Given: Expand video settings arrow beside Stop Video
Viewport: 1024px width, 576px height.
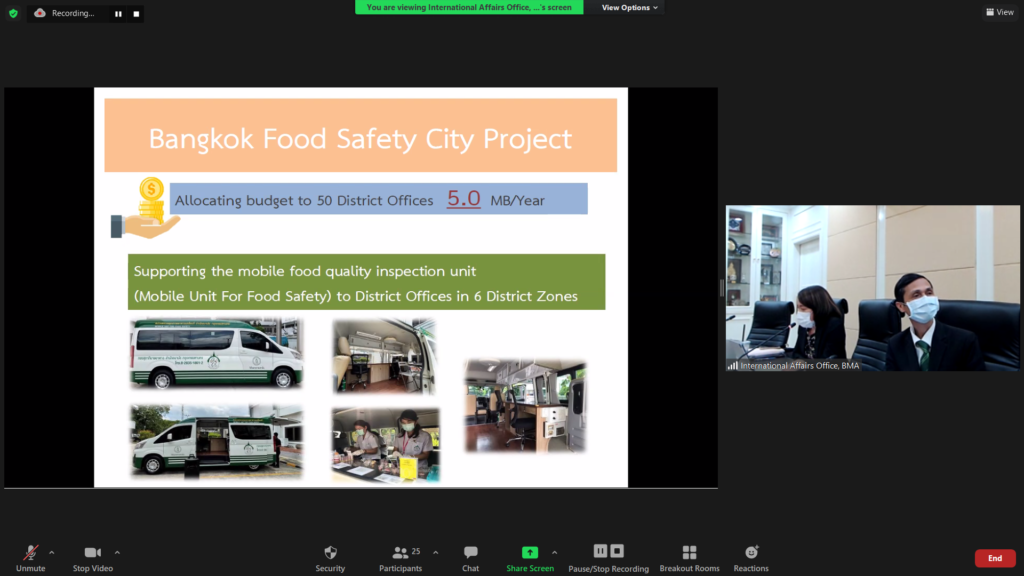Looking at the screenshot, I should [117, 552].
